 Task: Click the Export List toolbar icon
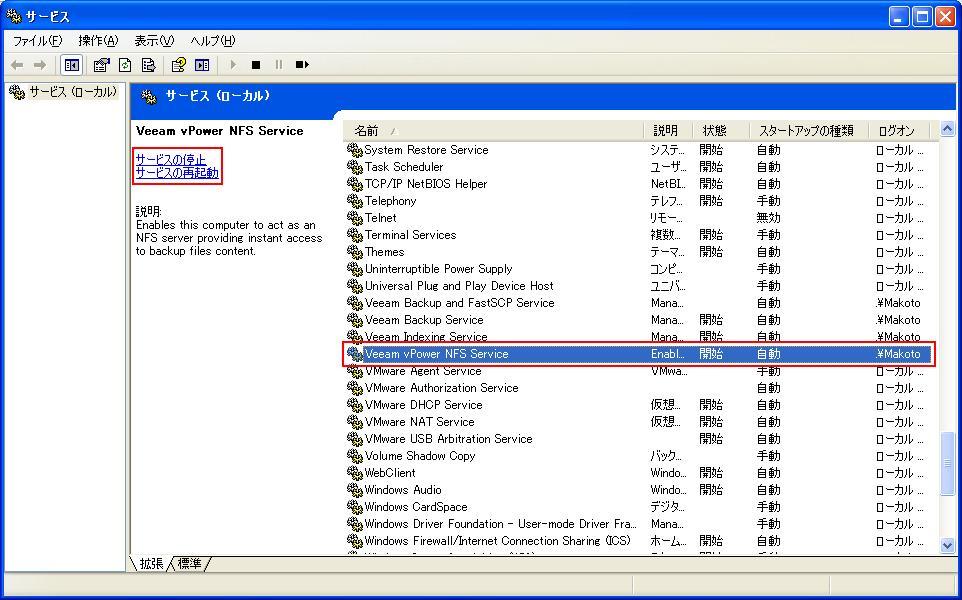(x=148, y=64)
